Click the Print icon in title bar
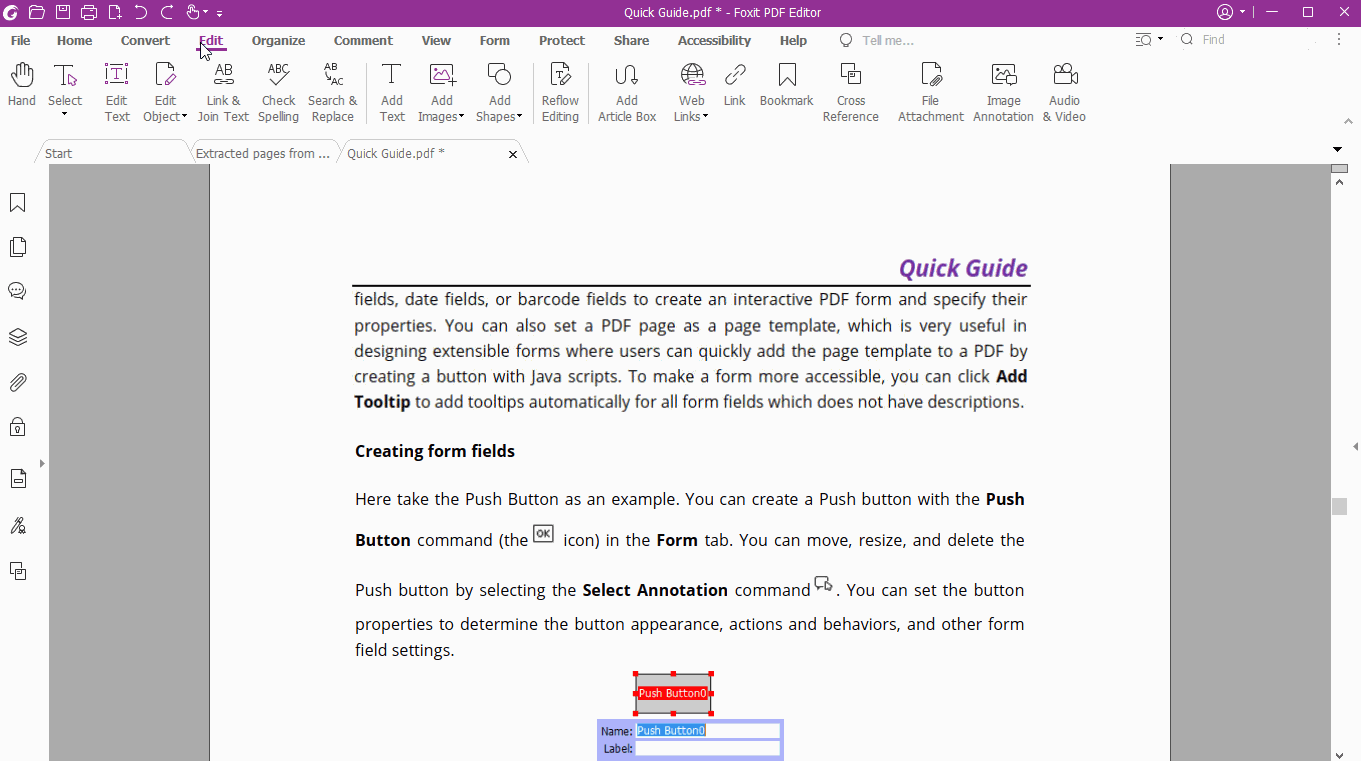This screenshot has width=1361, height=761. point(89,12)
